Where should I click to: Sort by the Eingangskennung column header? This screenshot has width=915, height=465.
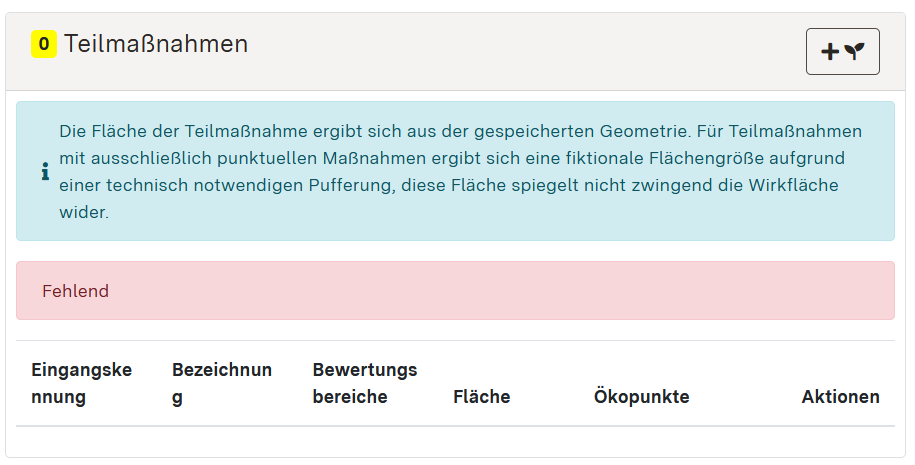[81, 383]
